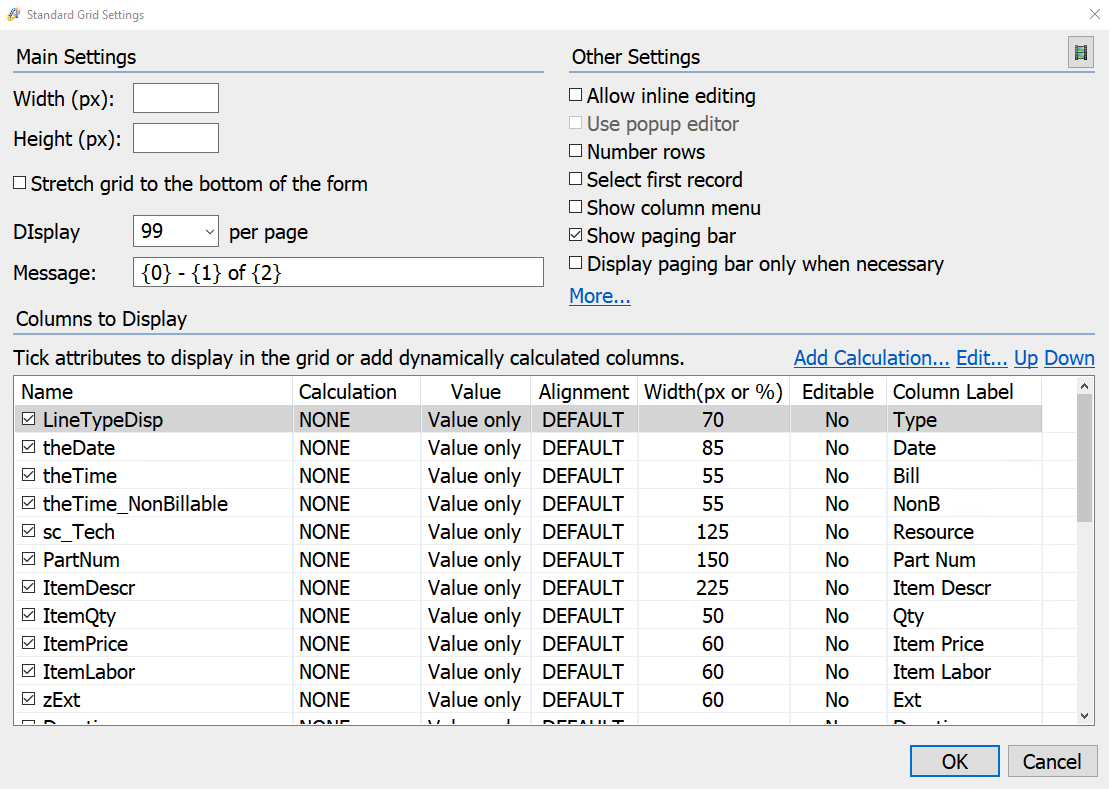Uncheck the sc_Tech row checkbox
The image size is (1109, 789).
click(x=28, y=531)
